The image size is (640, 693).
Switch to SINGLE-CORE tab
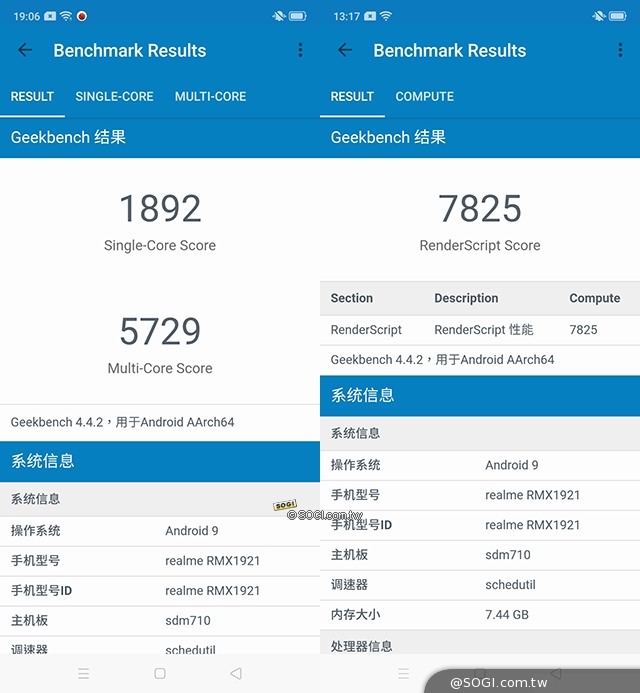click(114, 96)
